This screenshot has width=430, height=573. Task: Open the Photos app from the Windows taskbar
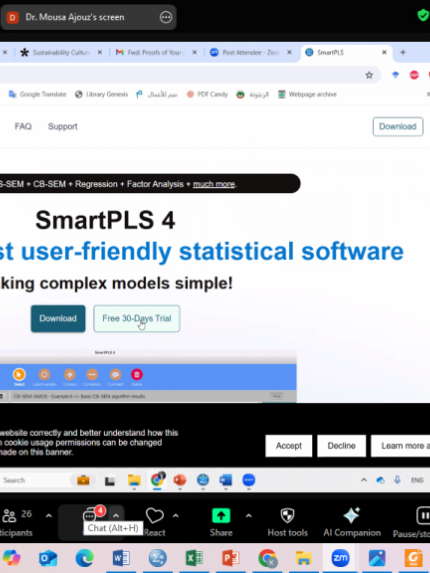377,558
